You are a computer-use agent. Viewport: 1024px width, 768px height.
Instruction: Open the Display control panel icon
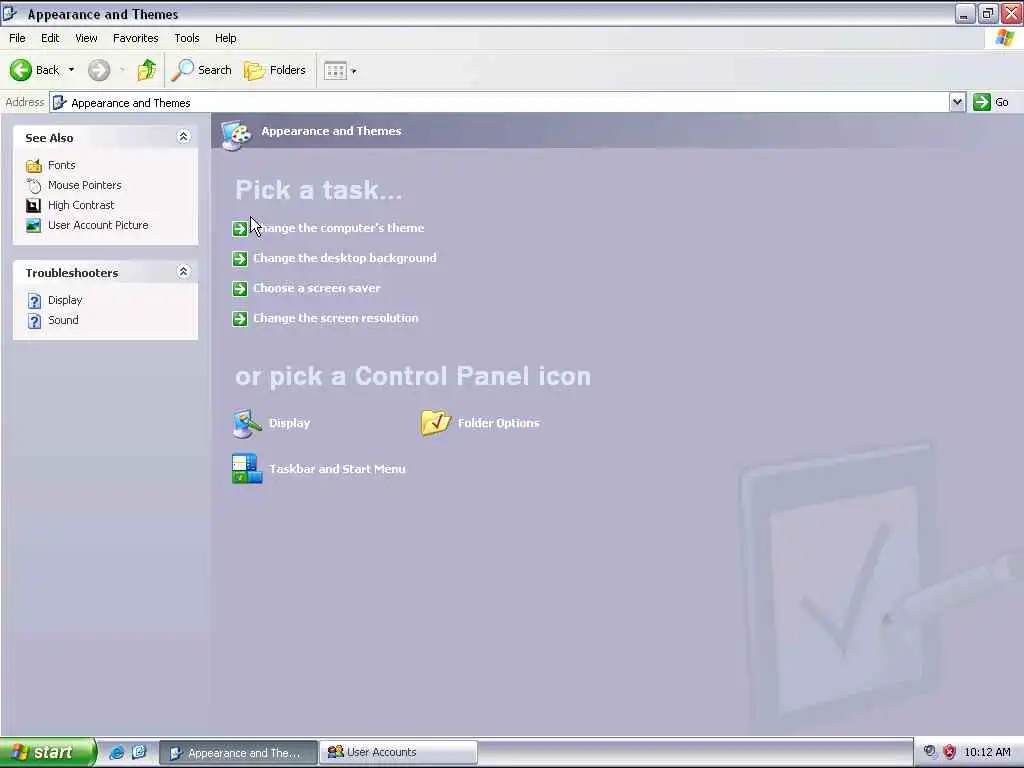(x=247, y=423)
